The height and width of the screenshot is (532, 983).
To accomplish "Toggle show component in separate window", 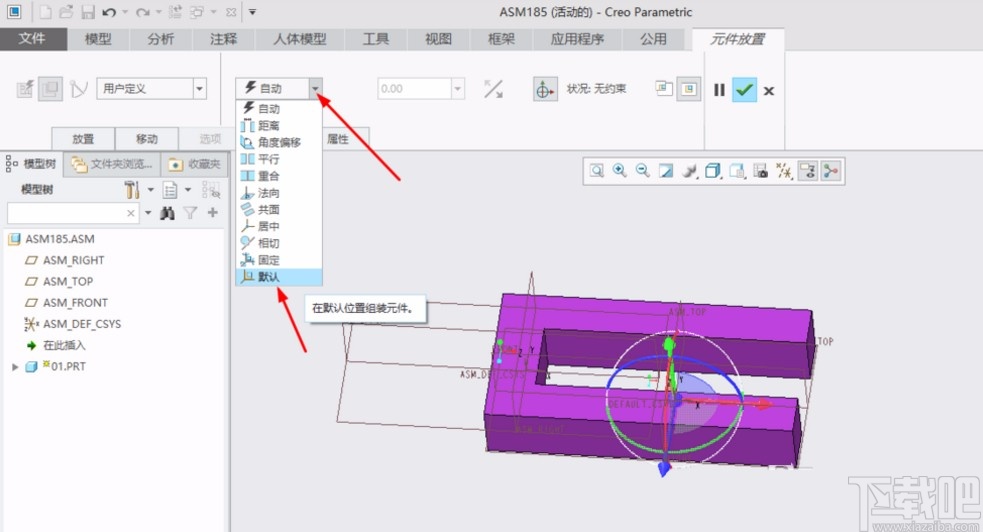I will pos(664,89).
